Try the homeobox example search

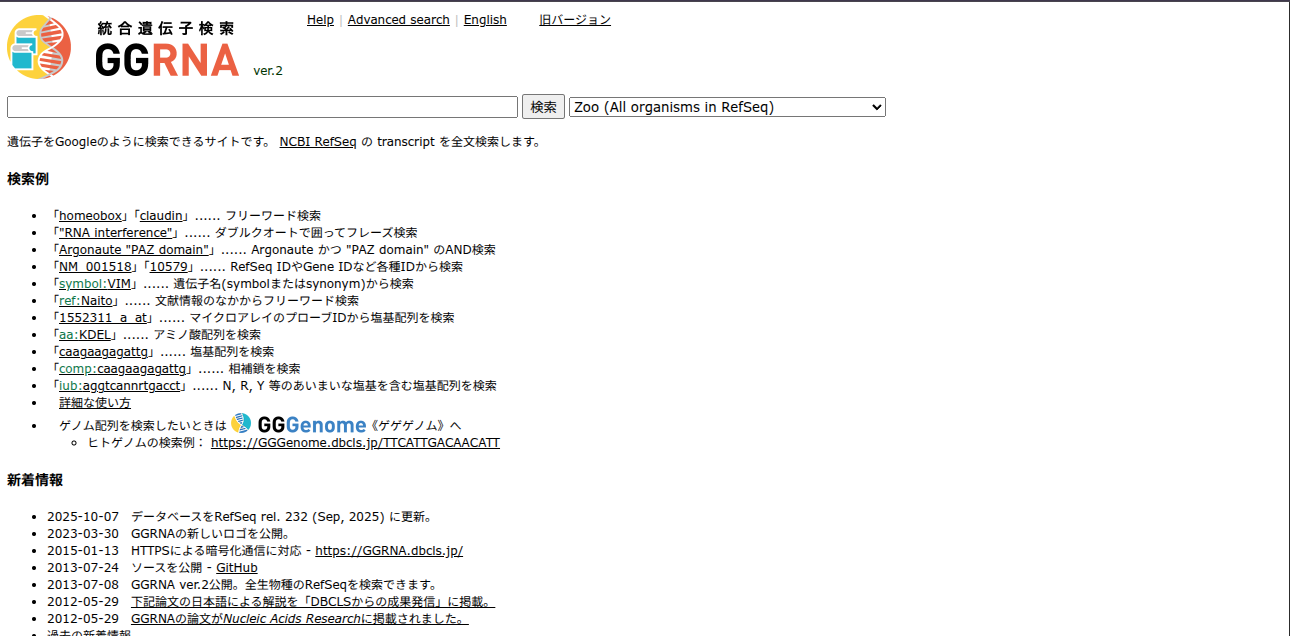click(90, 216)
